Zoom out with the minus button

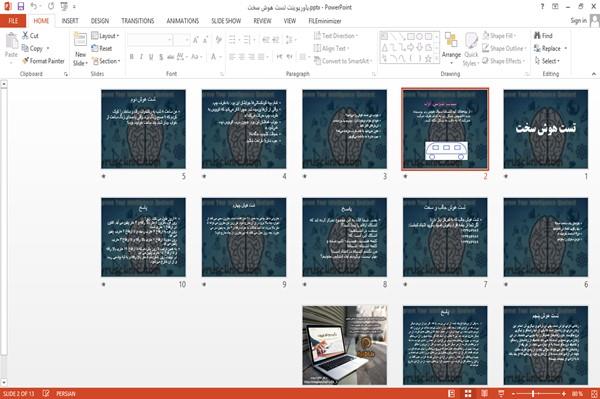tap(514, 394)
